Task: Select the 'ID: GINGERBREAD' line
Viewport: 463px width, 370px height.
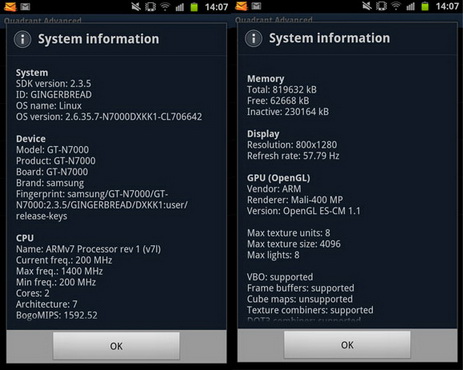Action: click(54, 95)
